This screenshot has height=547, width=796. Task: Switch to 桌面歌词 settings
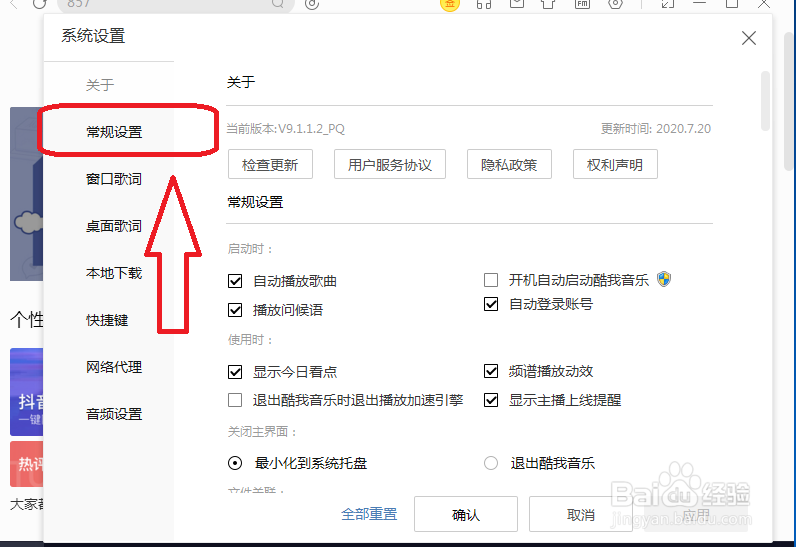pos(114,226)
